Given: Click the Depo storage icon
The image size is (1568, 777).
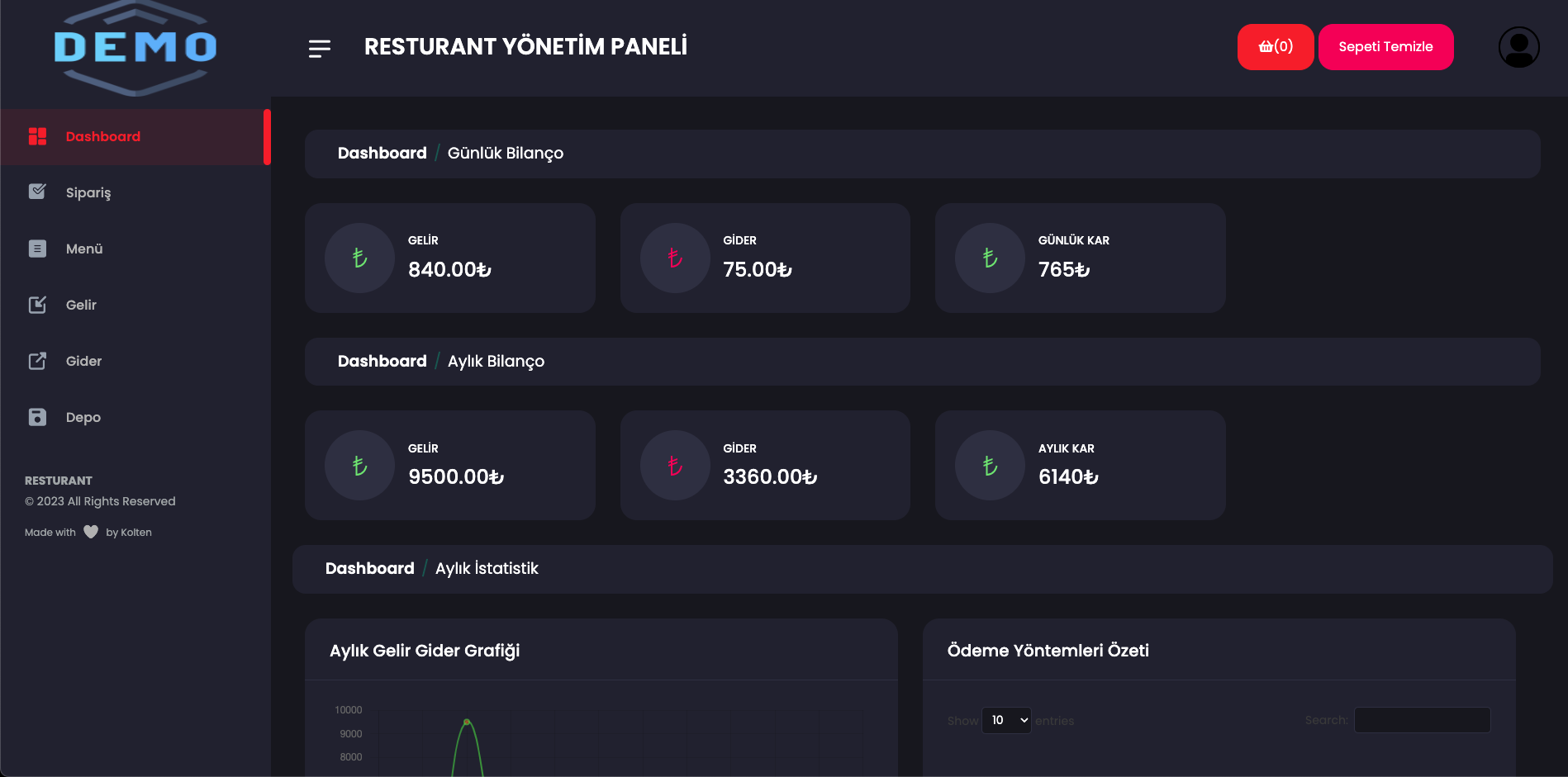Looking at the screenshot, I should point(37,417).
